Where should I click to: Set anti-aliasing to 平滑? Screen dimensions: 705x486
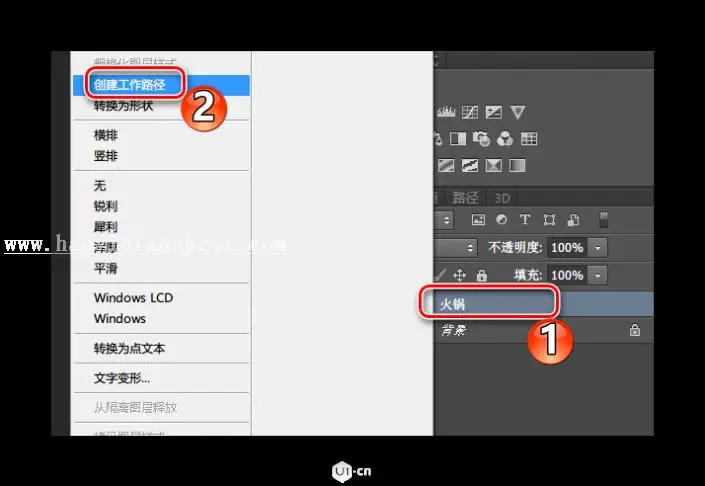pyautogui.click(x=161, y=268)
